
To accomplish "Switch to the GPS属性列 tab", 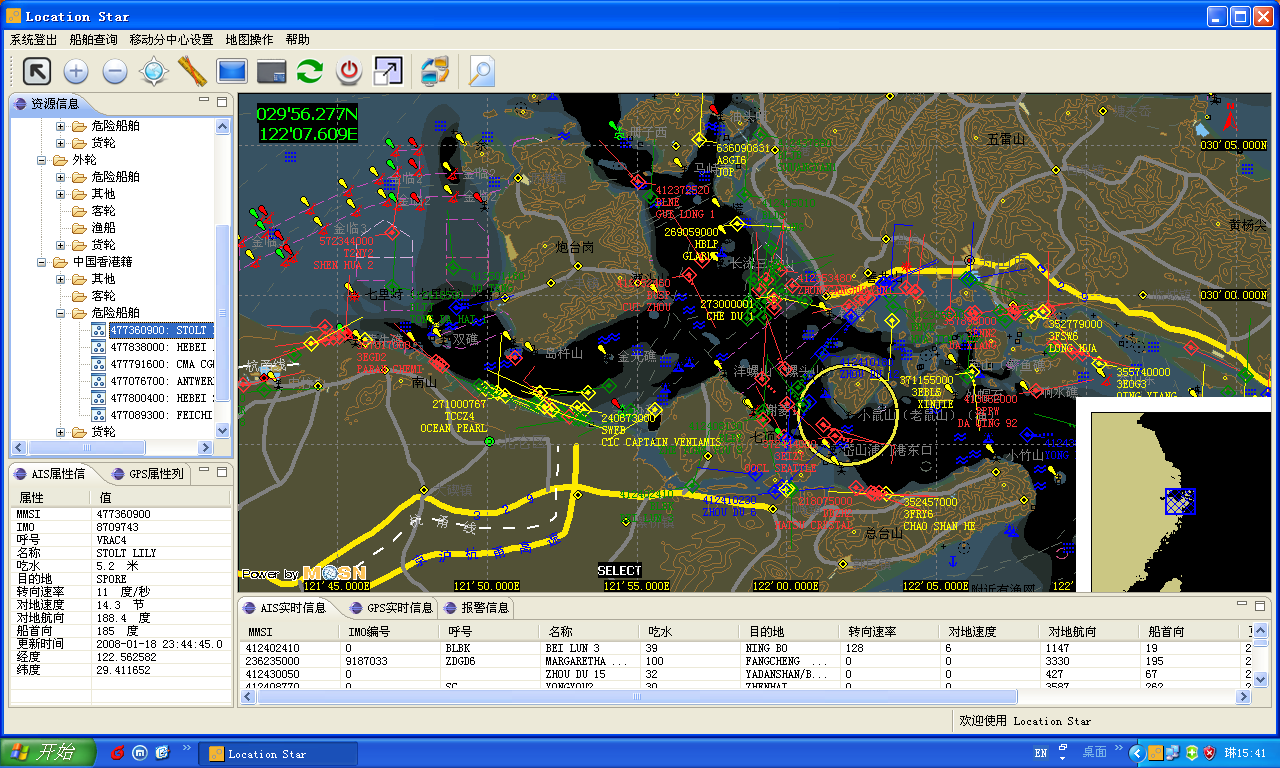I will click(x=148, y=474).
